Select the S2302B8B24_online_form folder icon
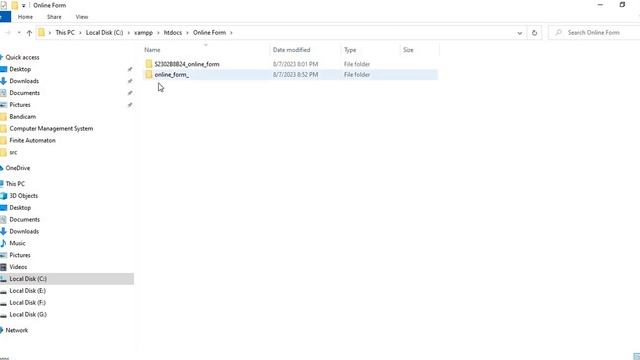Viewport: 640px width, 360px height. [x=149, y=64]
